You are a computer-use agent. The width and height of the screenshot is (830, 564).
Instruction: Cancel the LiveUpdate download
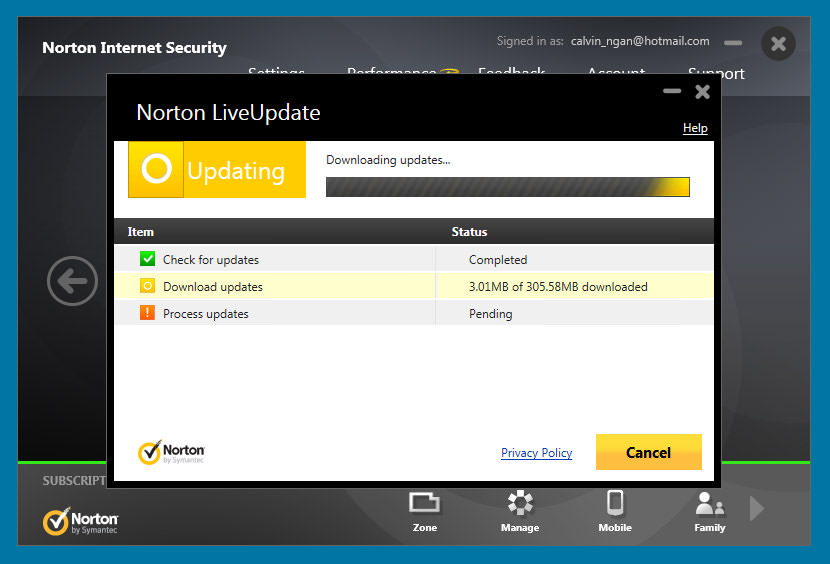point(648,452)
